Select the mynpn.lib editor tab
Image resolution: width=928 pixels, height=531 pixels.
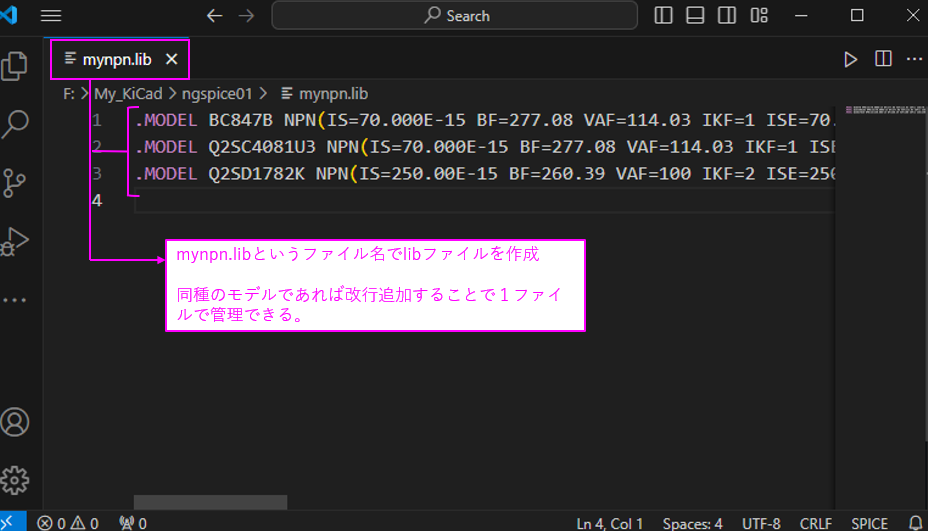point(117,59)
